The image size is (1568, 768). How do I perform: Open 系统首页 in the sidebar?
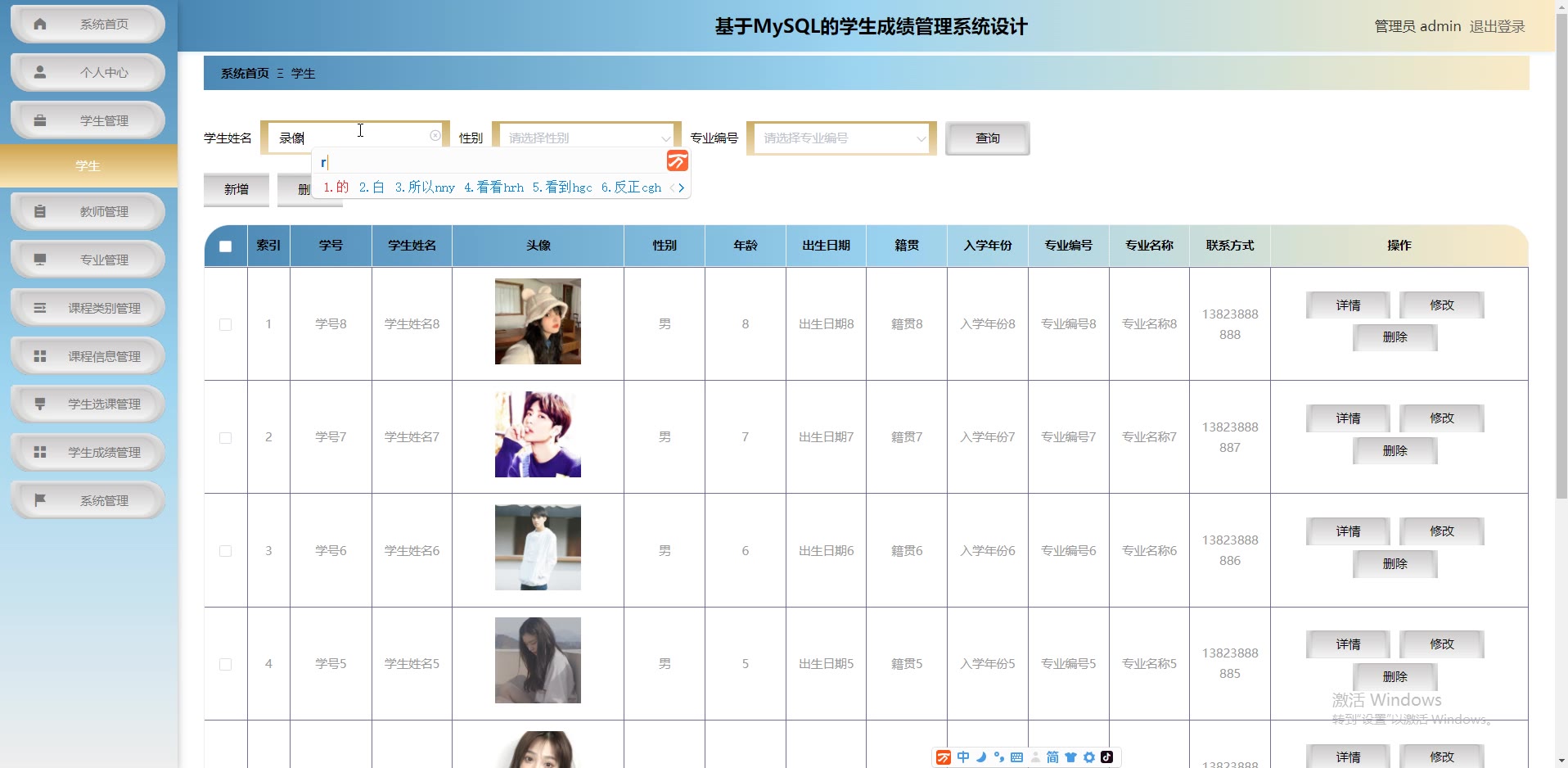(x=88, y=25)
